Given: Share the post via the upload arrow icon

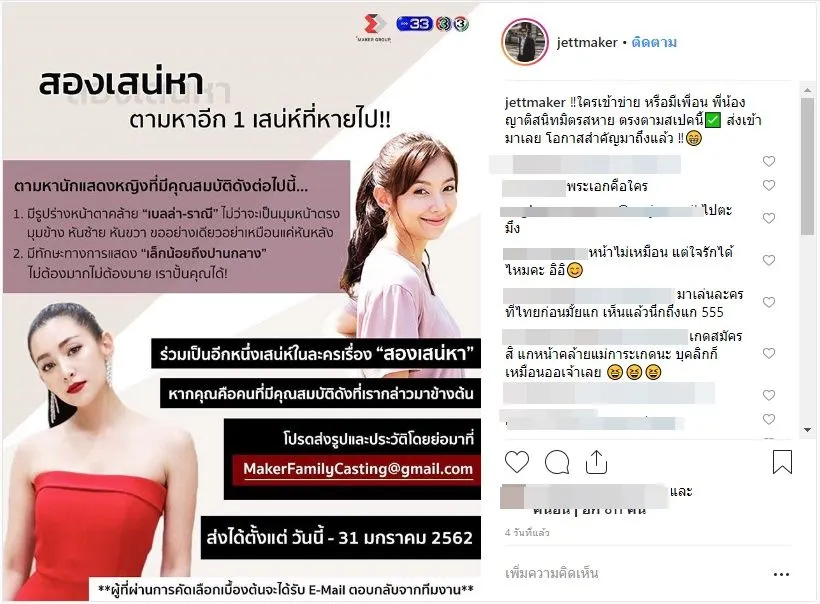Looking at the screenshot, I should point(596,462).
